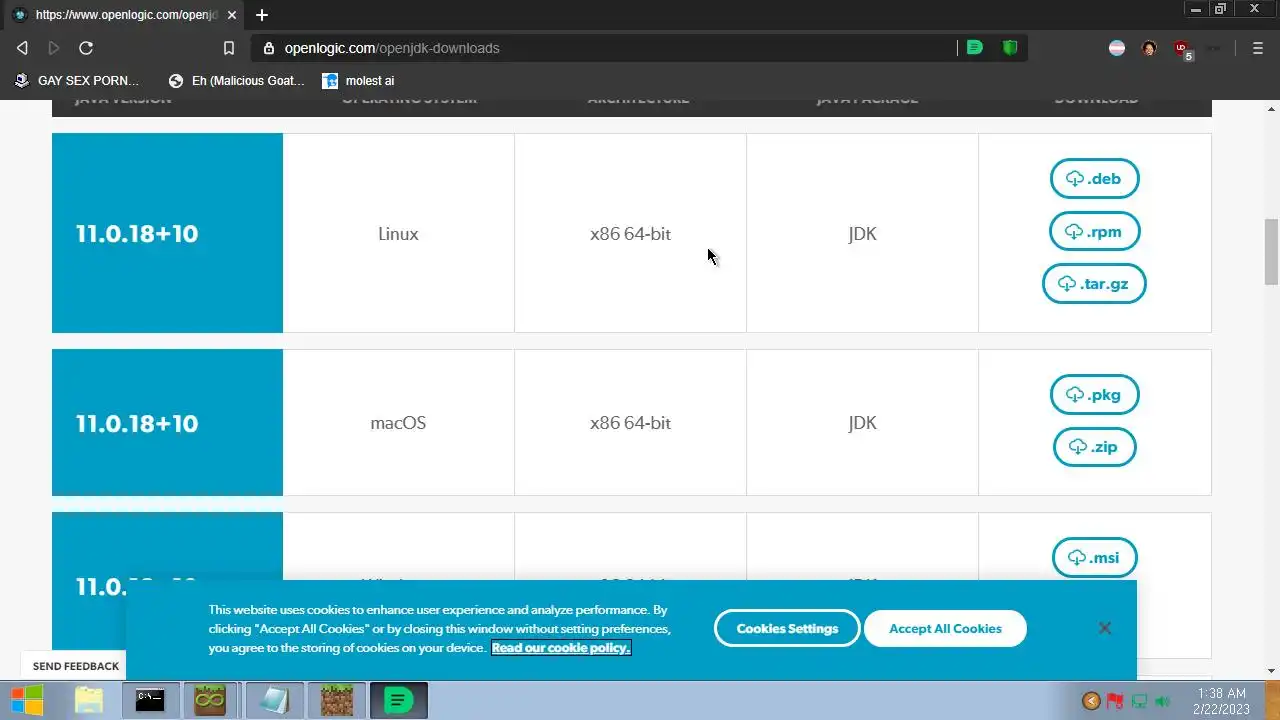Click the Linux operating system cell
This screenshot has width=1280, height=720.
pos(398,234)
